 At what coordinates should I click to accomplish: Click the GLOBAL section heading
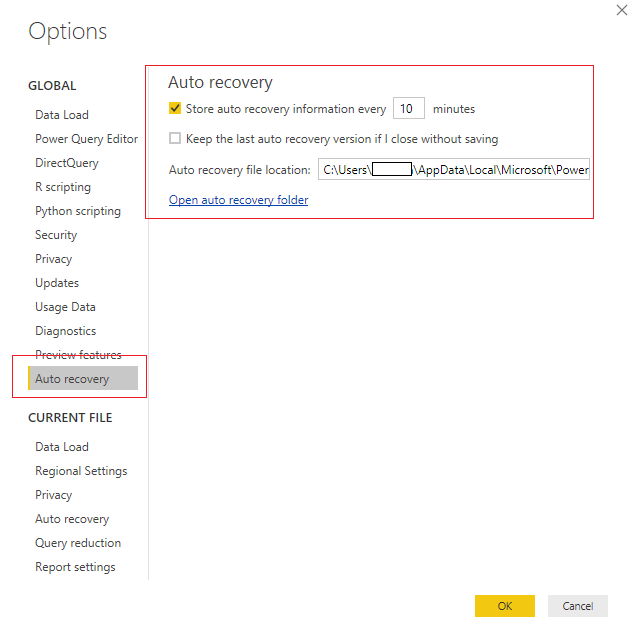tap(52, 85)
